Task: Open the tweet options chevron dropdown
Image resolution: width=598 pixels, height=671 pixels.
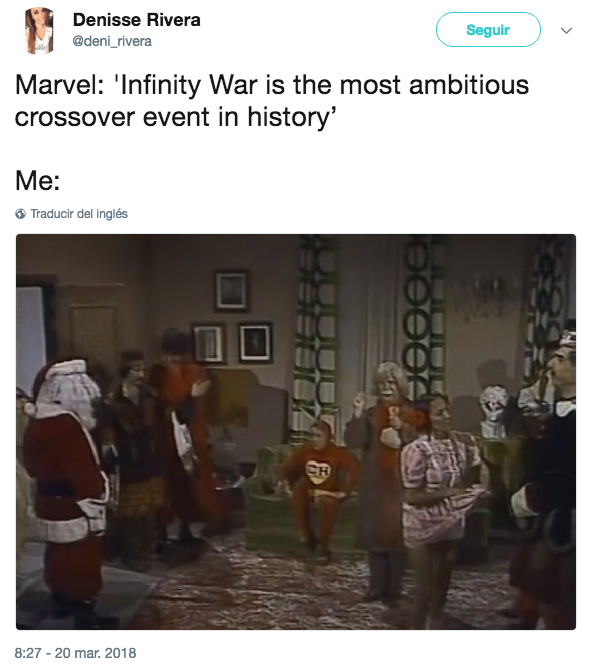Action: point(566,30)
